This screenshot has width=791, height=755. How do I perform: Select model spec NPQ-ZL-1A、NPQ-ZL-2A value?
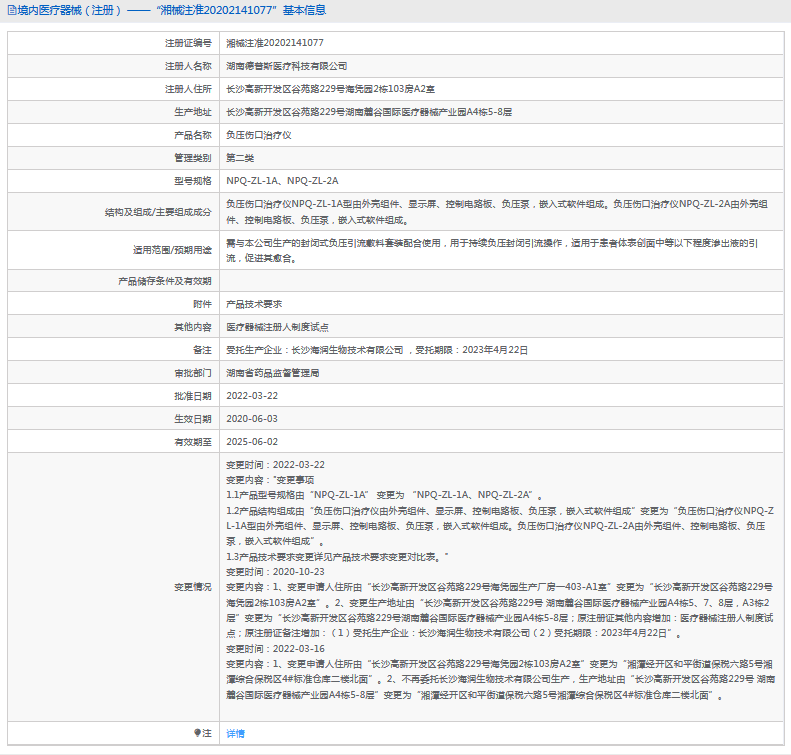pyautogui.click(x=282, y=181)
